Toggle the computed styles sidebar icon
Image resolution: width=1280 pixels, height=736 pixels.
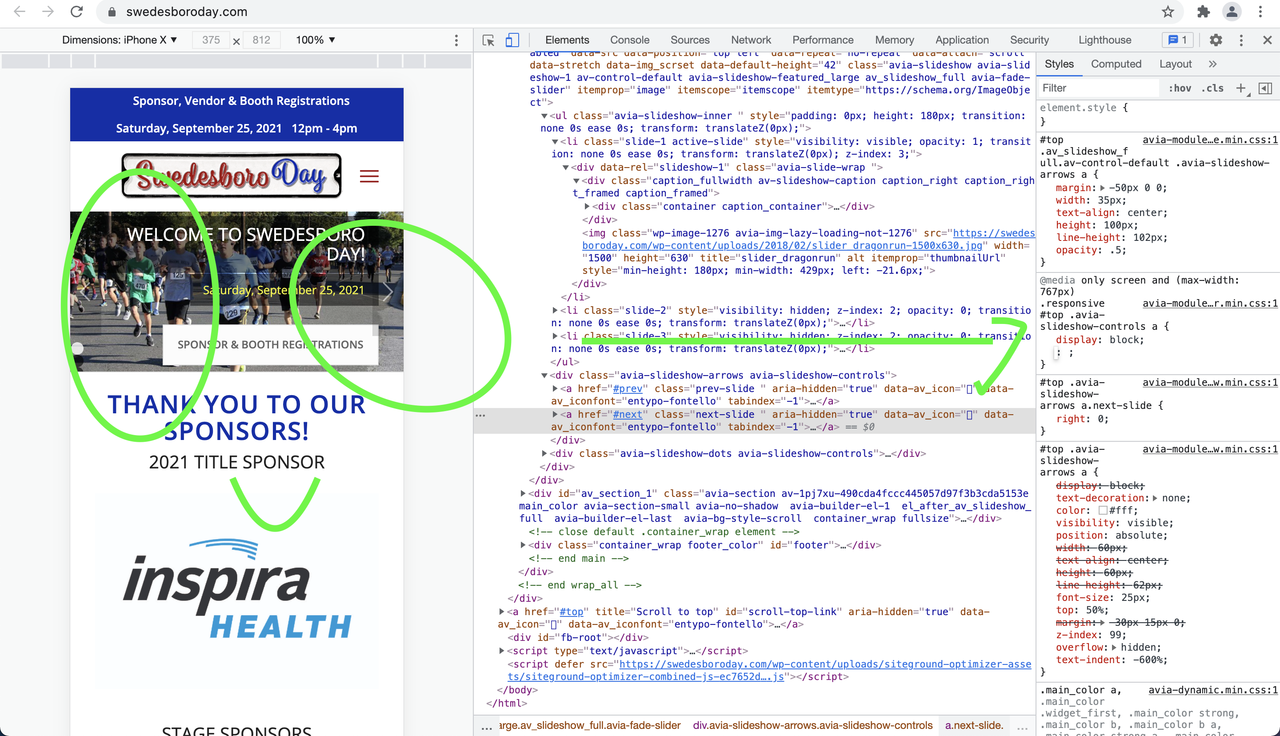pyautogui.click(x=1265, y=88)
